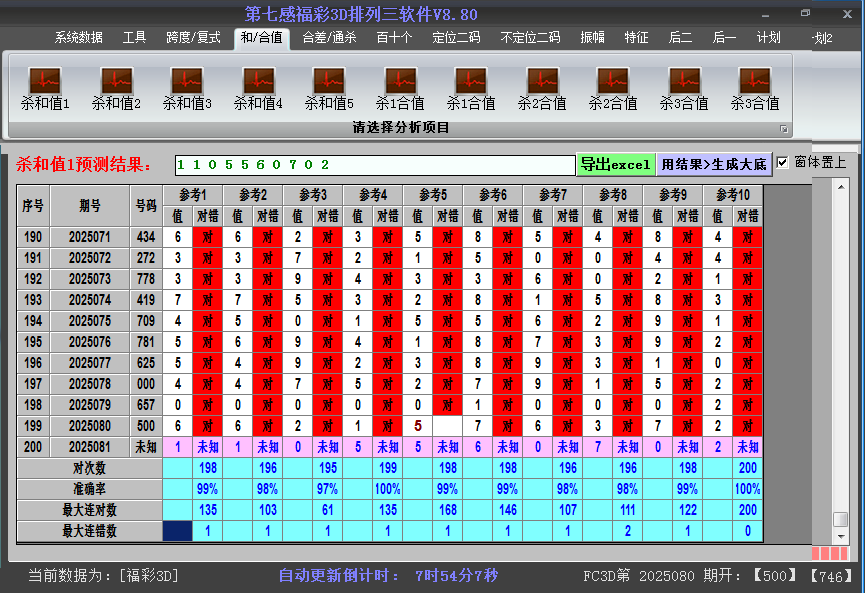Click the 参考1 column header

coord(193,195)
